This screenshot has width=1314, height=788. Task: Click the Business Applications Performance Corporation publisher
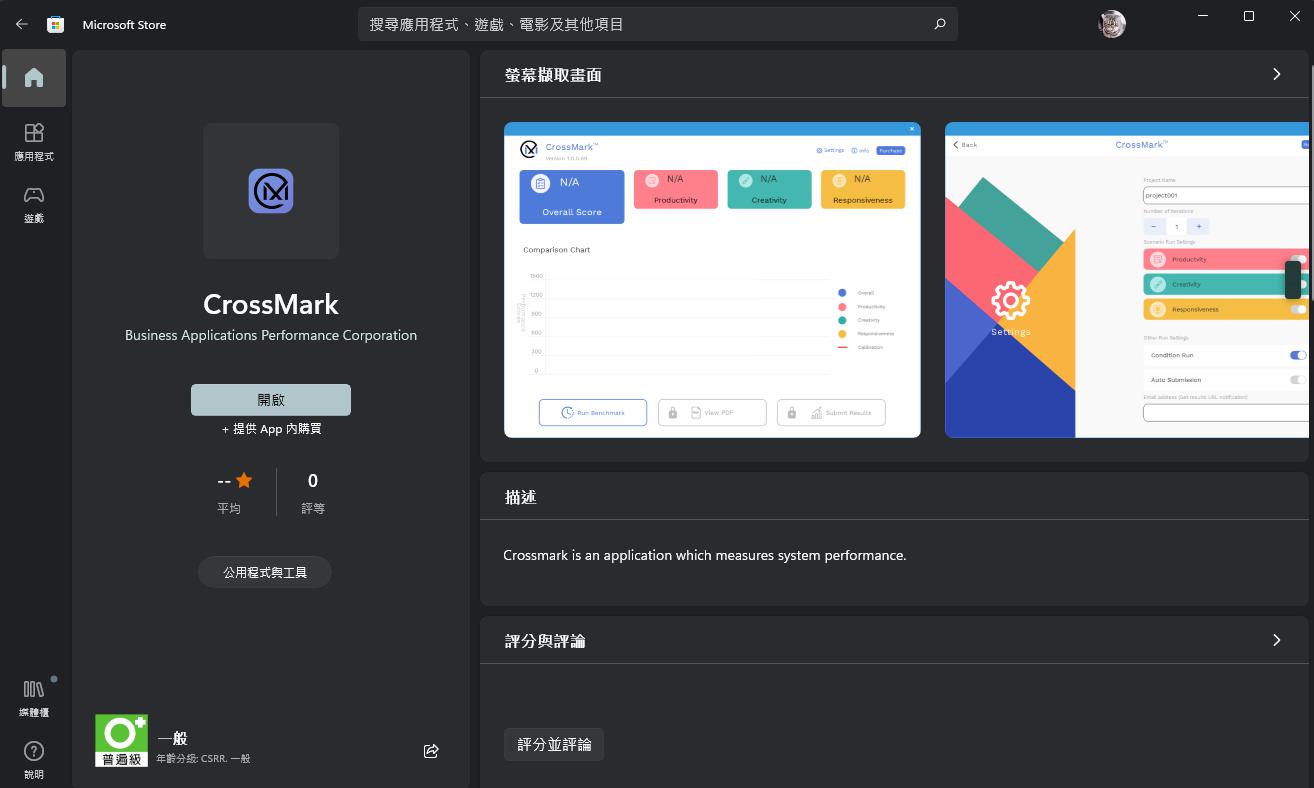point(271,335)
